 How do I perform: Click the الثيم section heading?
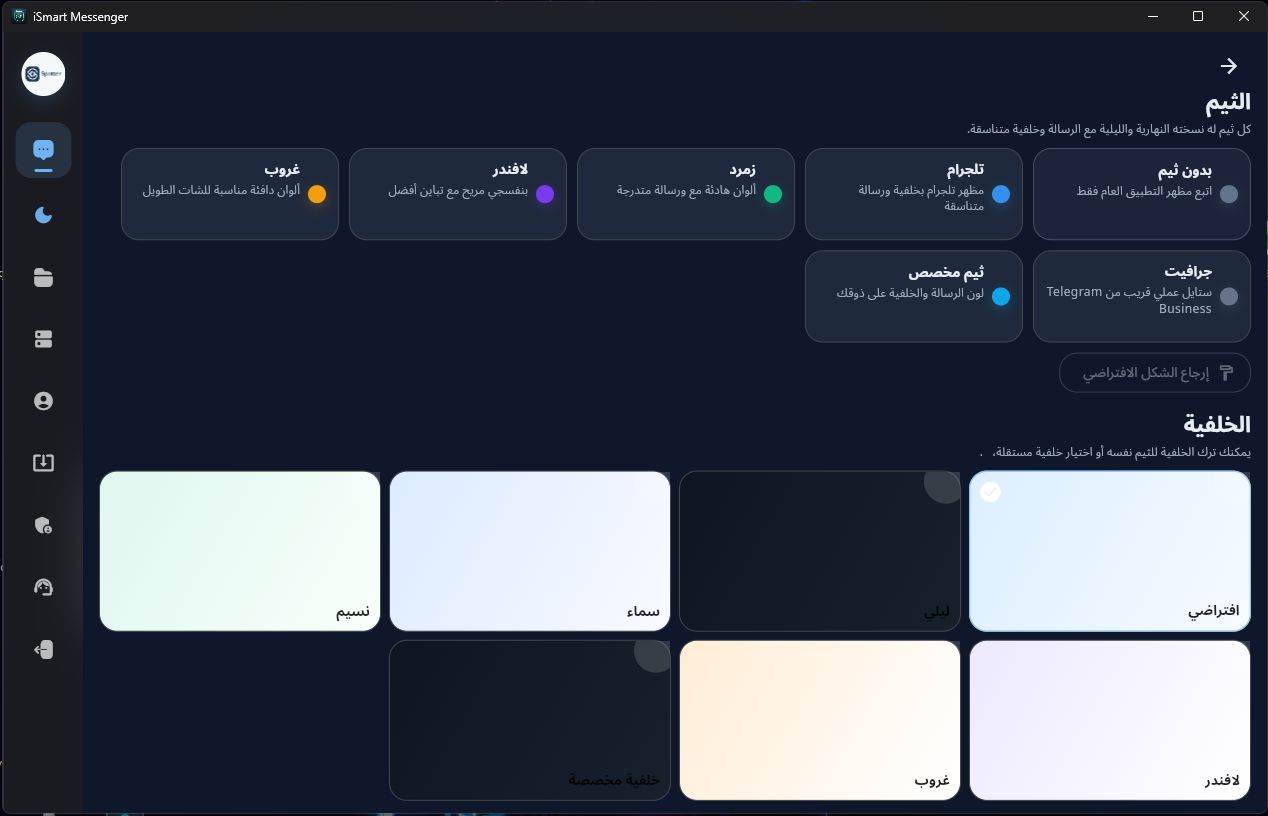click(1227, 101)
